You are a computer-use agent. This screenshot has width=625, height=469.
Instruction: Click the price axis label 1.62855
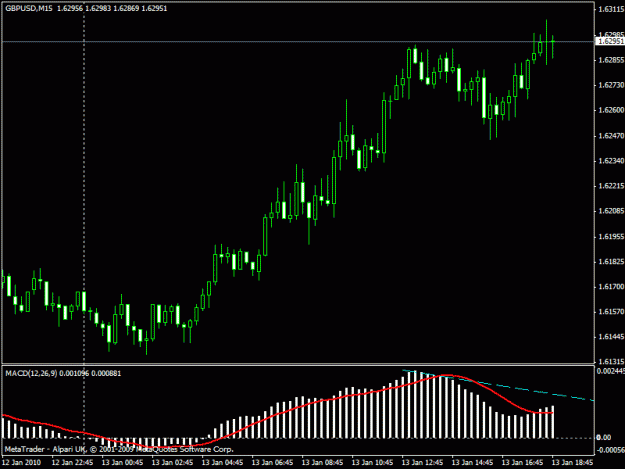[x=611, y=60]
